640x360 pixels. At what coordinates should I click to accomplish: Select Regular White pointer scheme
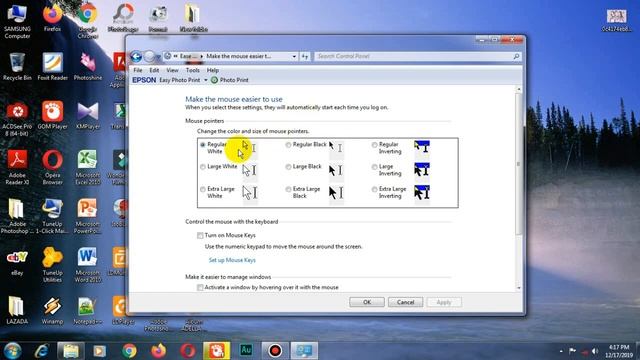[x=202, y=145]
